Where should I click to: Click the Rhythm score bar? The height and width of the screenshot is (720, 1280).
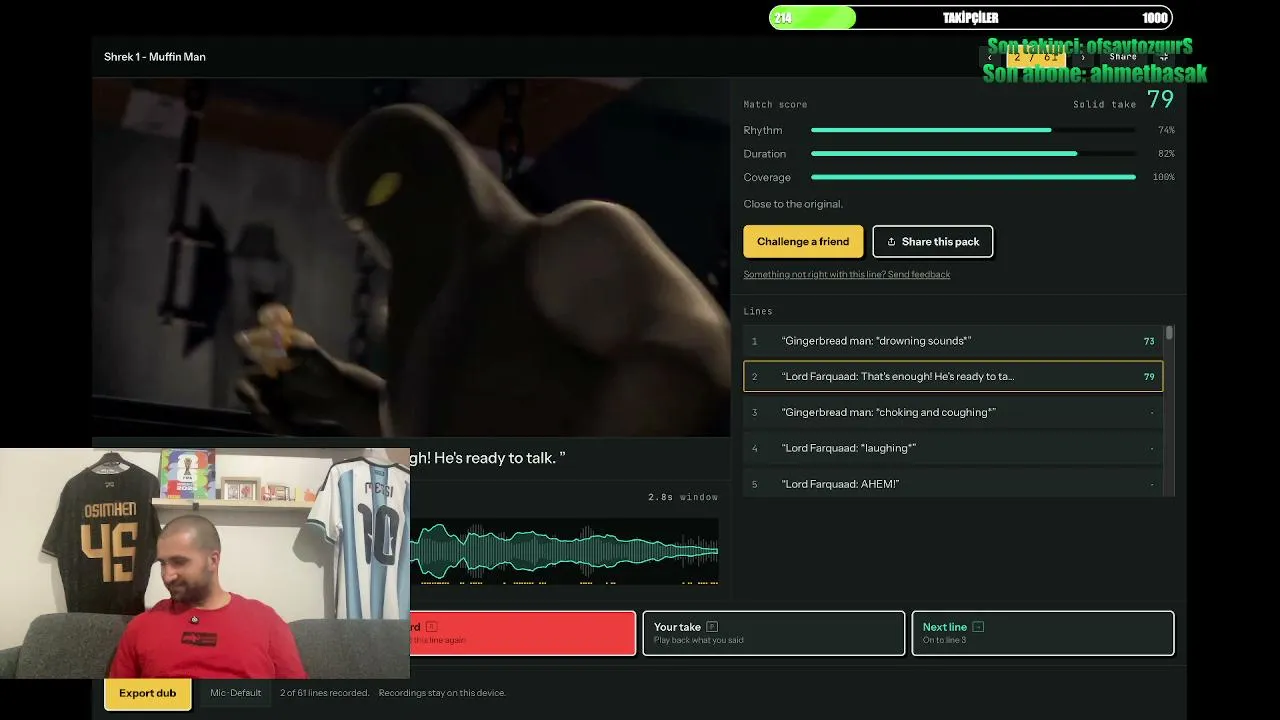point(973,130)
